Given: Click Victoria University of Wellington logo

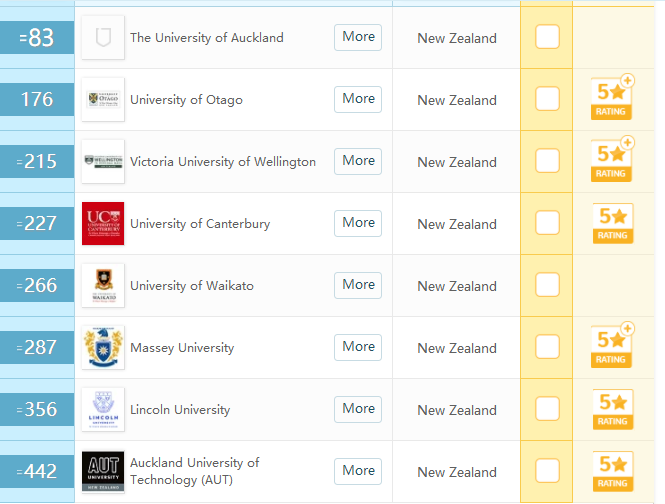Looking at the screenshot, I should pyautogui.click(x=102, y=162).
